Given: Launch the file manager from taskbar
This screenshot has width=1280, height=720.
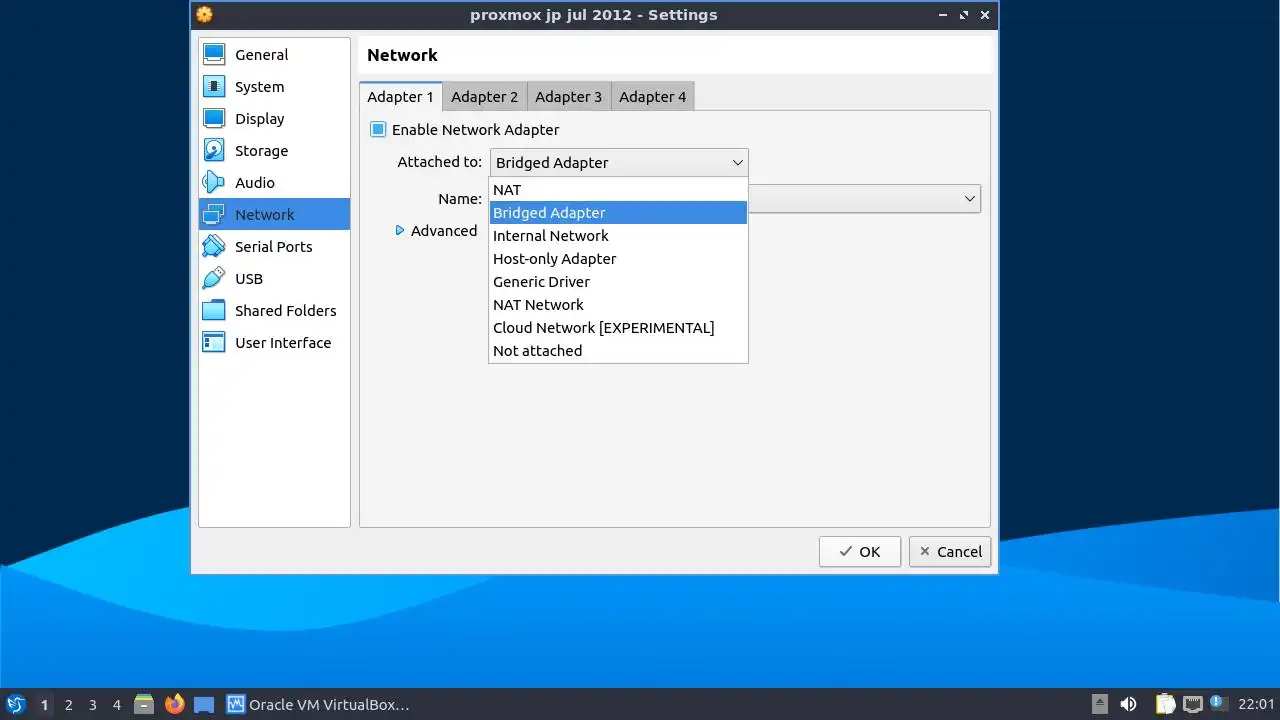Looking at the screenshot, I should pos(144,704).
